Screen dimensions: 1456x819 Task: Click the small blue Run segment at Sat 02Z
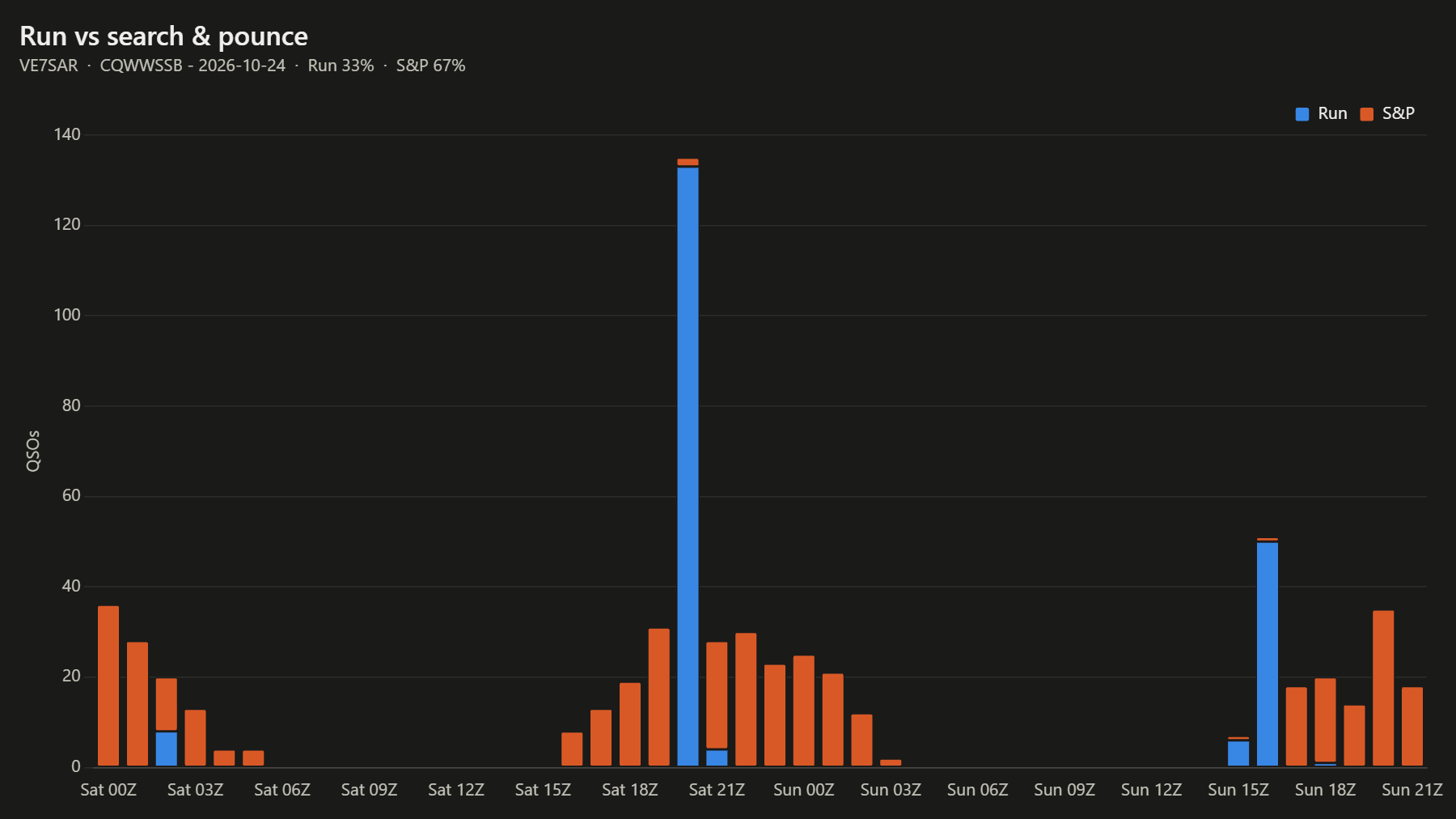click(167, 749)
